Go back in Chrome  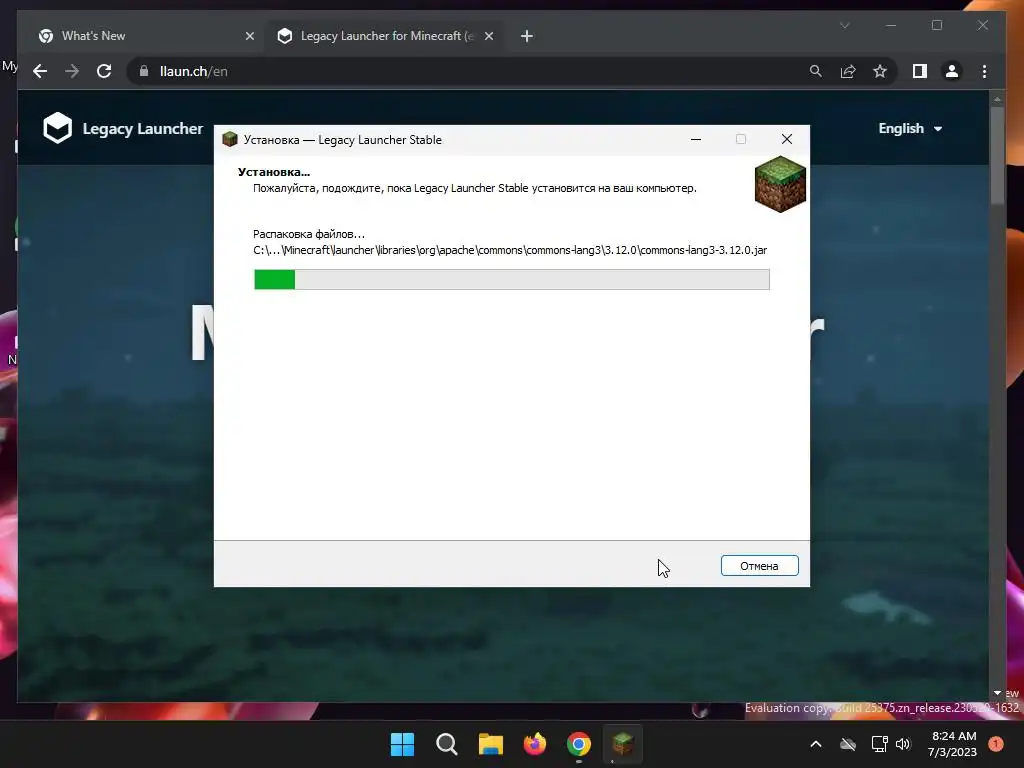40,71
